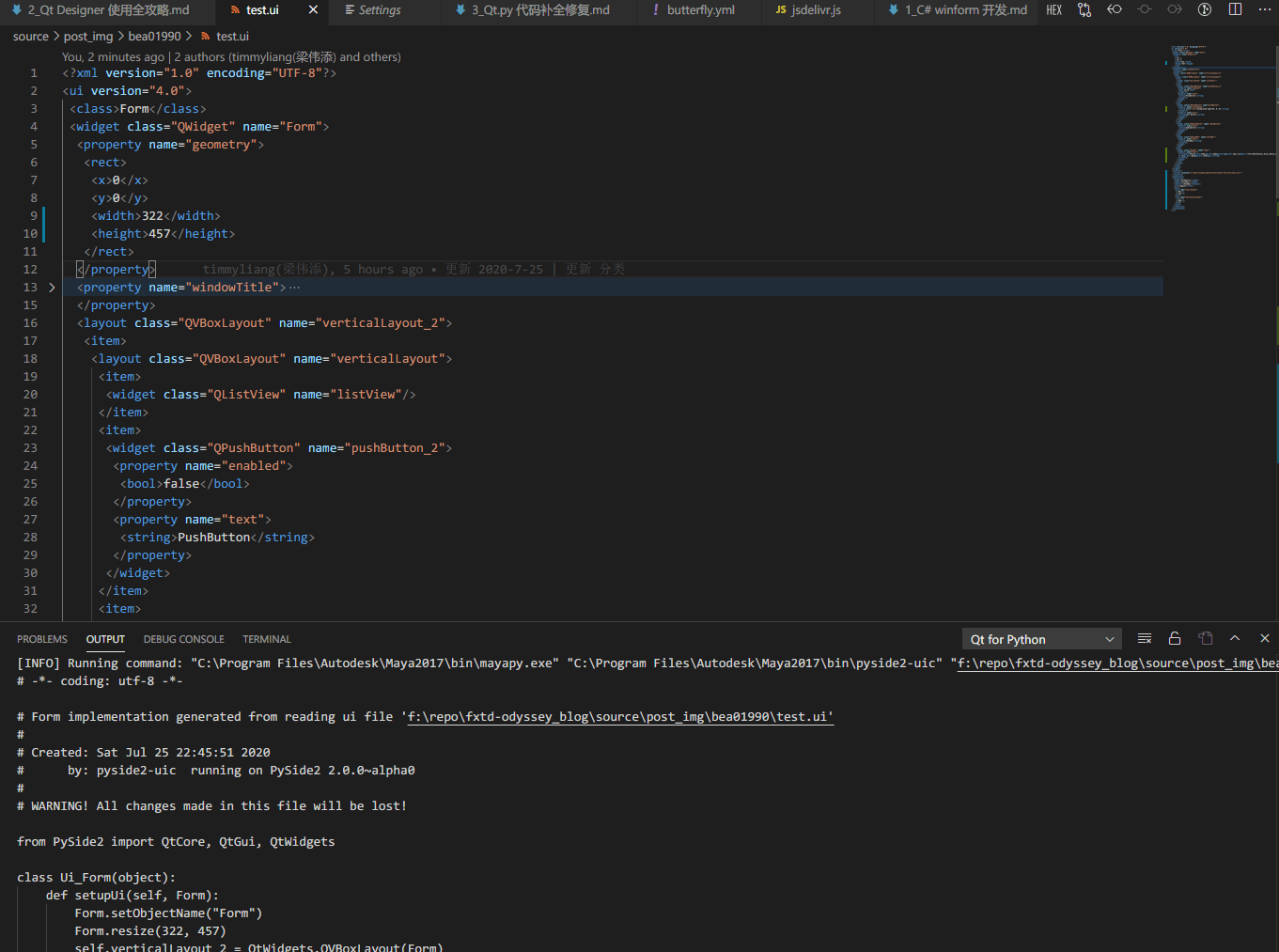Image resolution: width=1279 pixels, height=952 pixels.
Task: Open the 1_C# winform 开发.md tab
Action: (x=957, y=9)
